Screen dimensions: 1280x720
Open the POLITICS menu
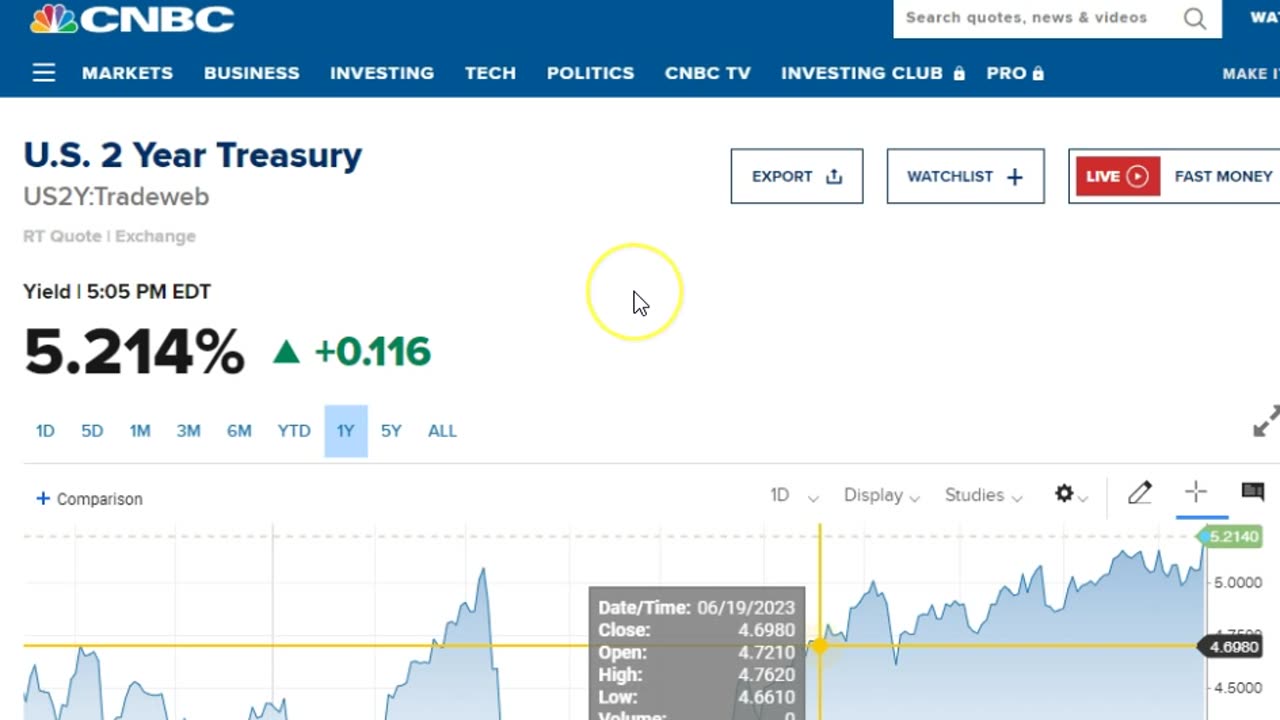(x=590, y=73)
